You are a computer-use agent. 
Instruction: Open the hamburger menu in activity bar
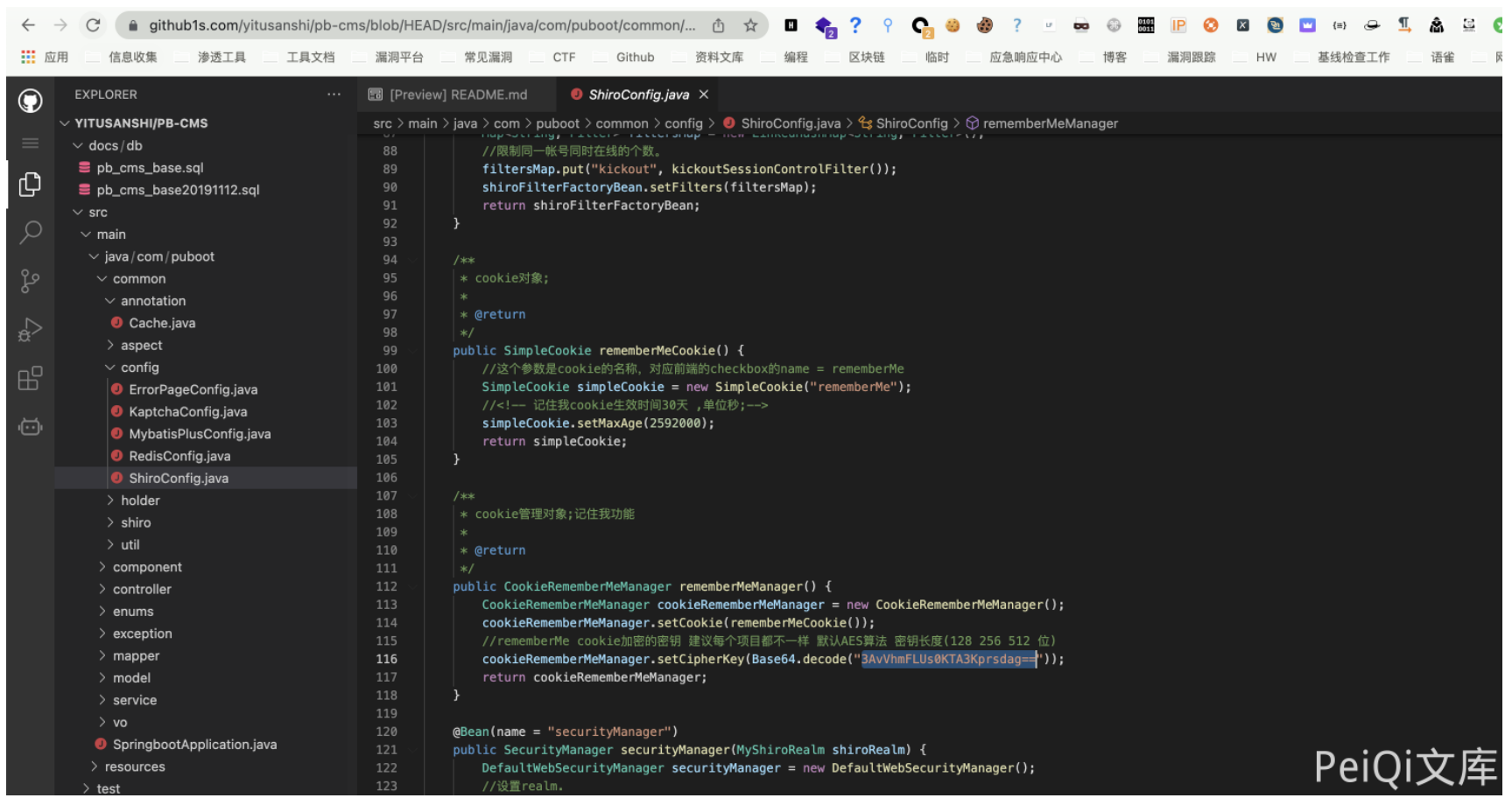(30, 143)
